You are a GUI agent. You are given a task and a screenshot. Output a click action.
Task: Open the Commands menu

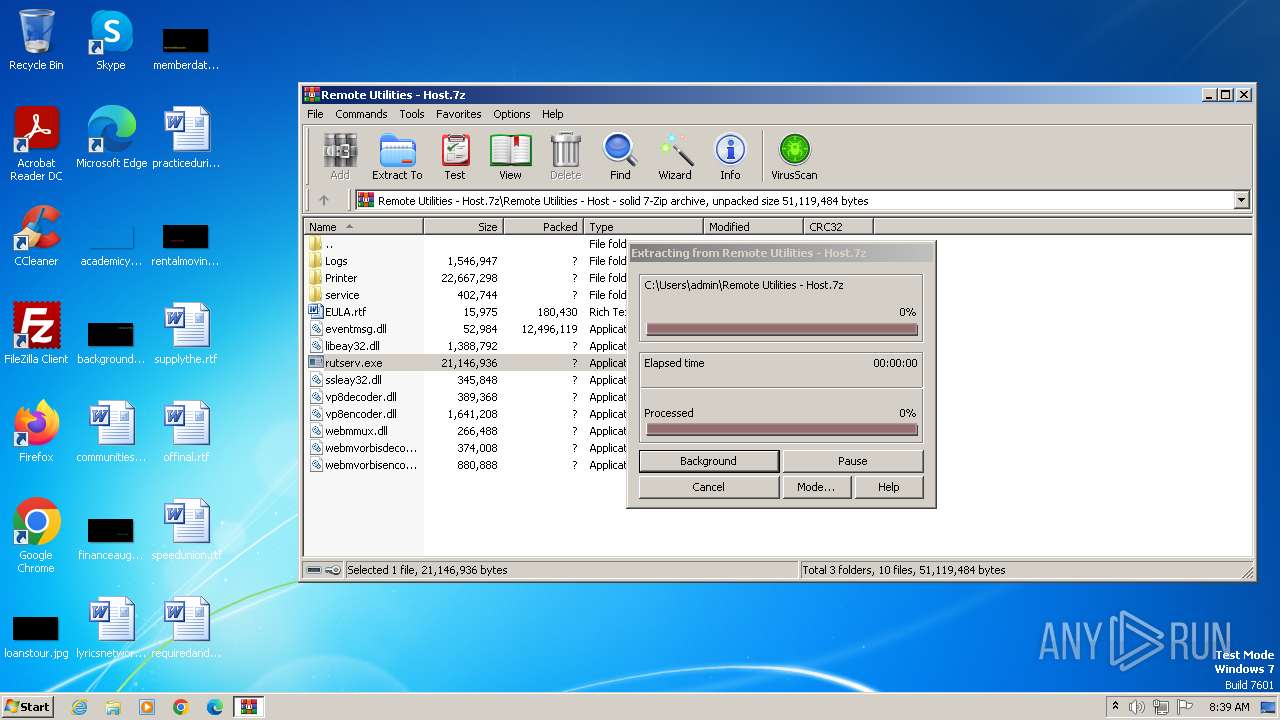[x=361, y=114]
